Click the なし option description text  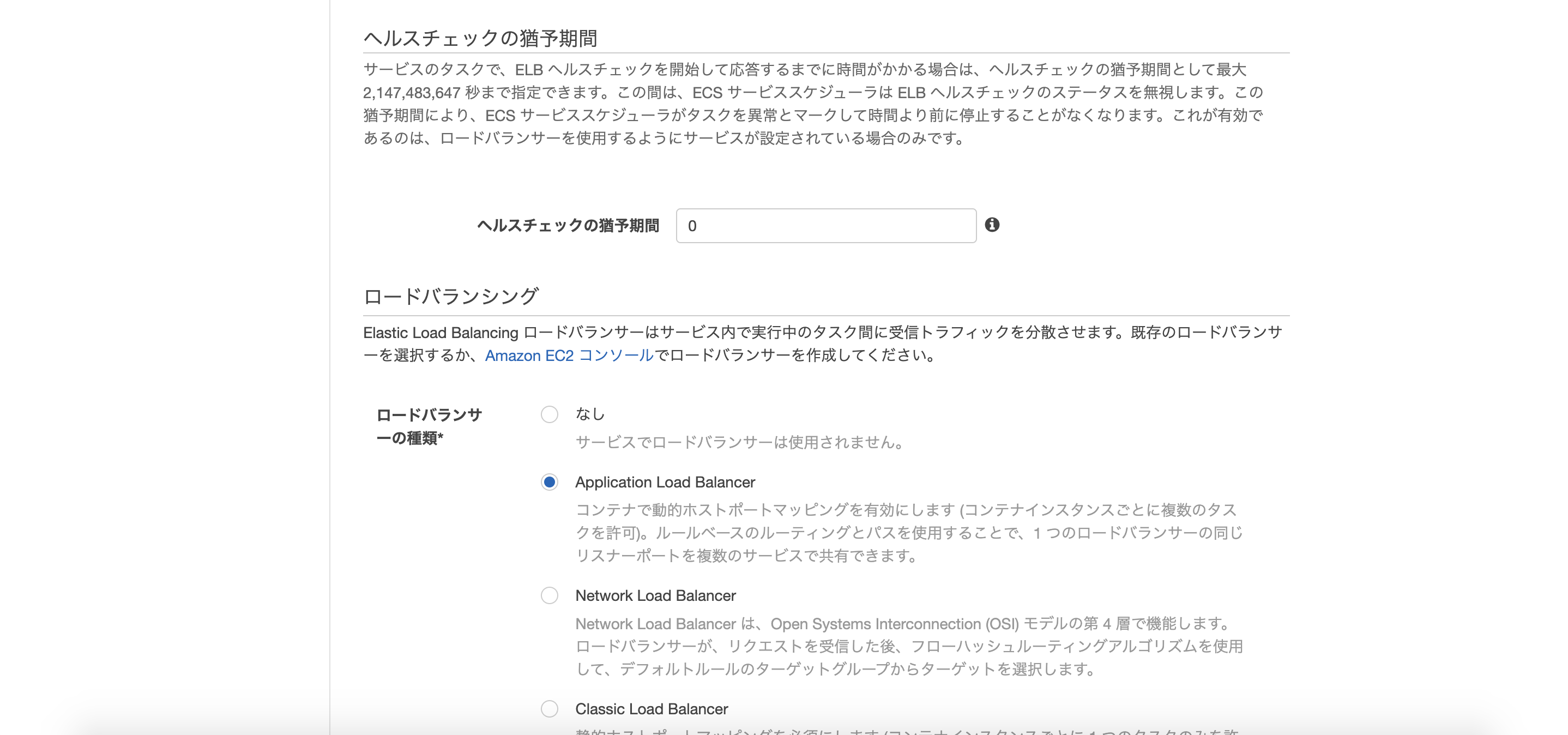click(738, 443)
